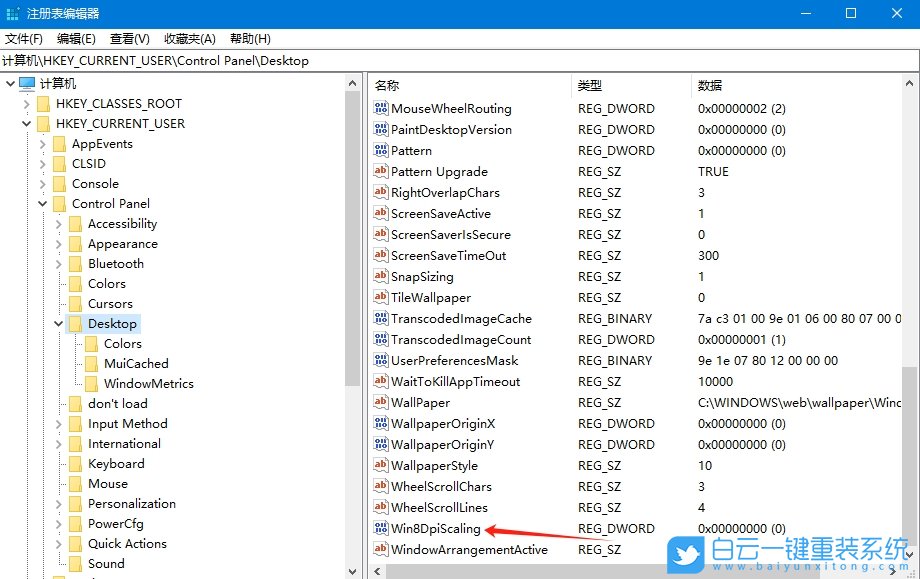This screenshot has width=920, height=579.
Task: Click the 计算机 computer icon atop the tree
Action: tap(28, 83)
